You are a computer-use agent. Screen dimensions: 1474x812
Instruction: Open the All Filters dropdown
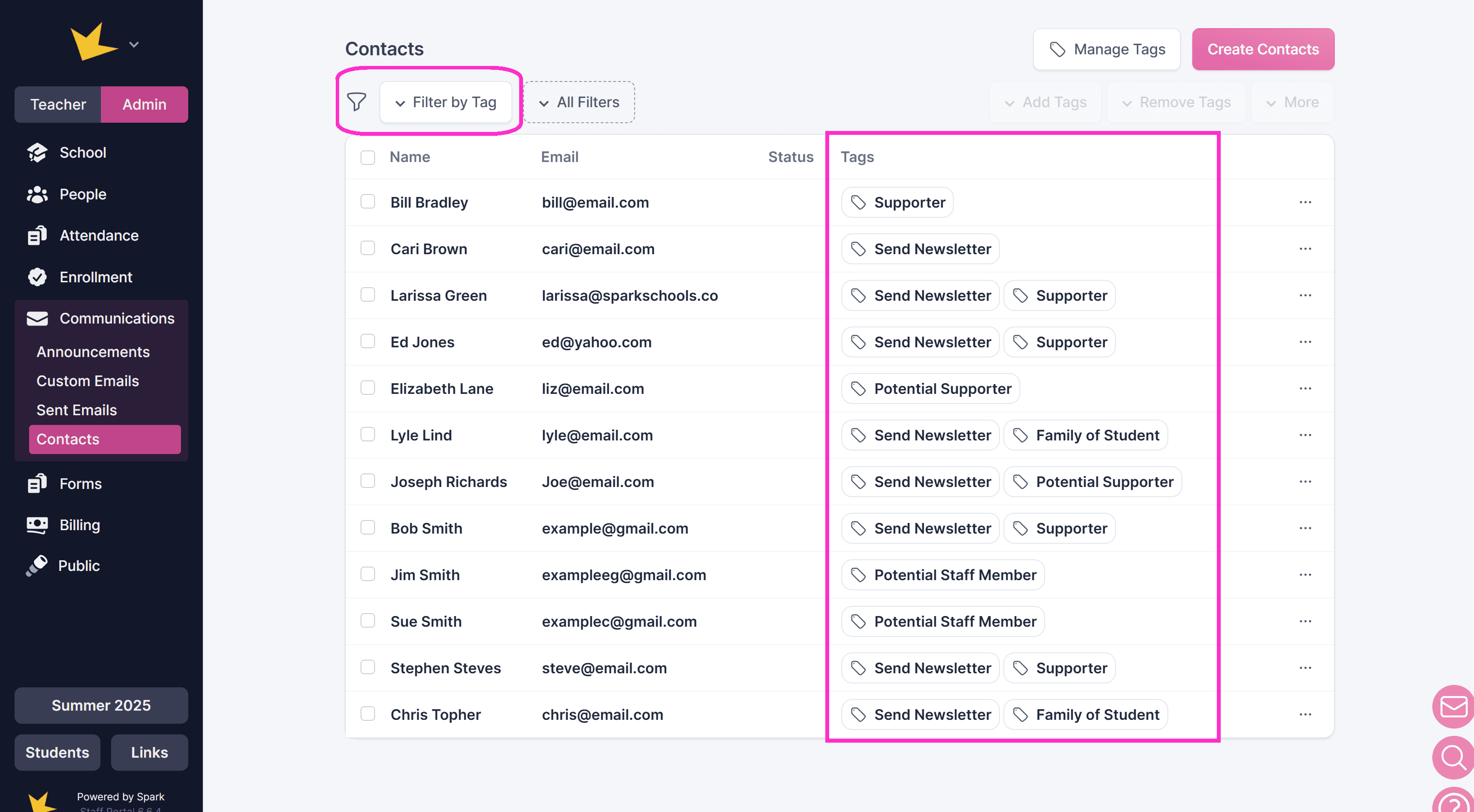tap(579, 102)
